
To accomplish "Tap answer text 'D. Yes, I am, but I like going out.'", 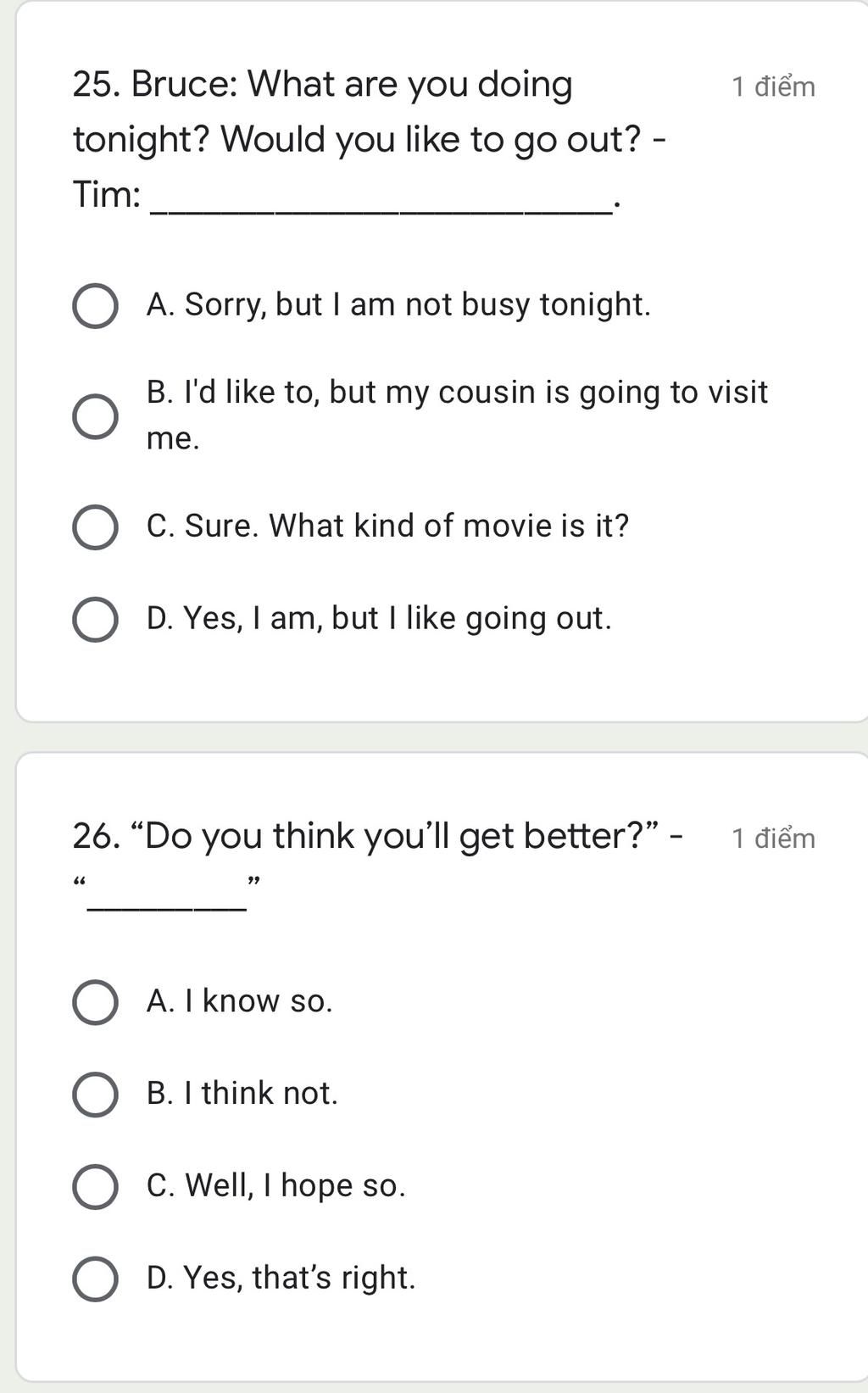I will click(x=378, y=619).
